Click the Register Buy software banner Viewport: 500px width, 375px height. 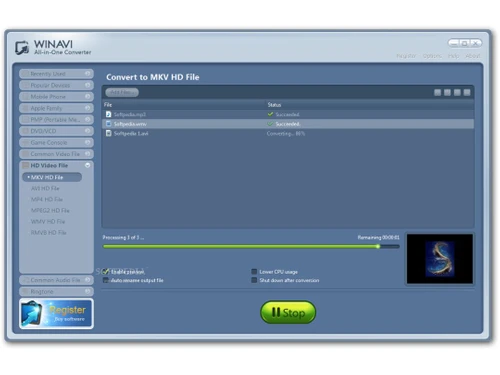[56, 314]
